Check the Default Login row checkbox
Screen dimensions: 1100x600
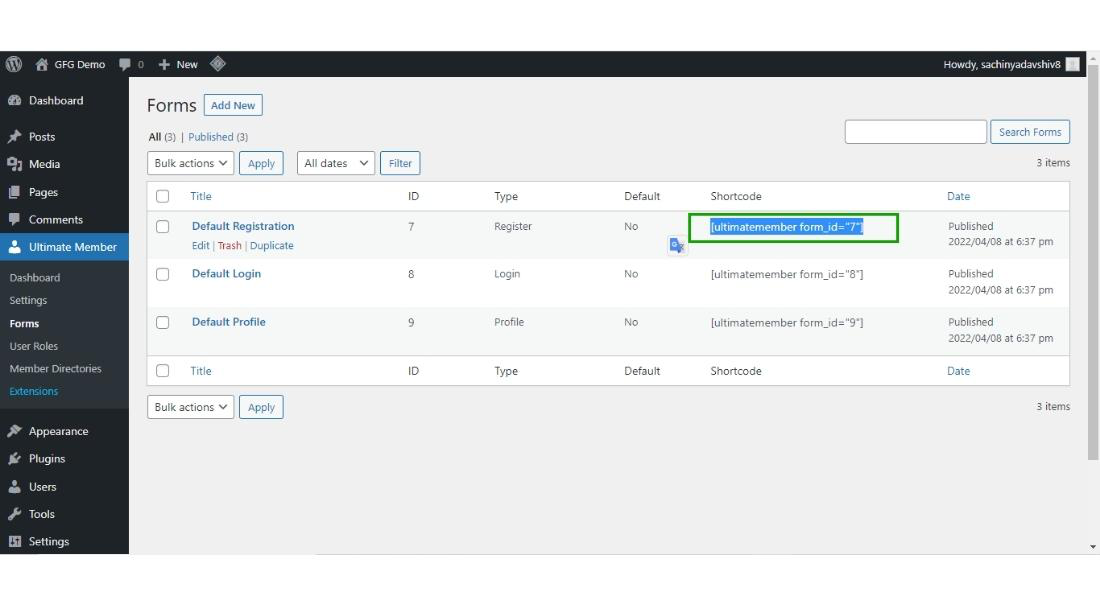163,274
